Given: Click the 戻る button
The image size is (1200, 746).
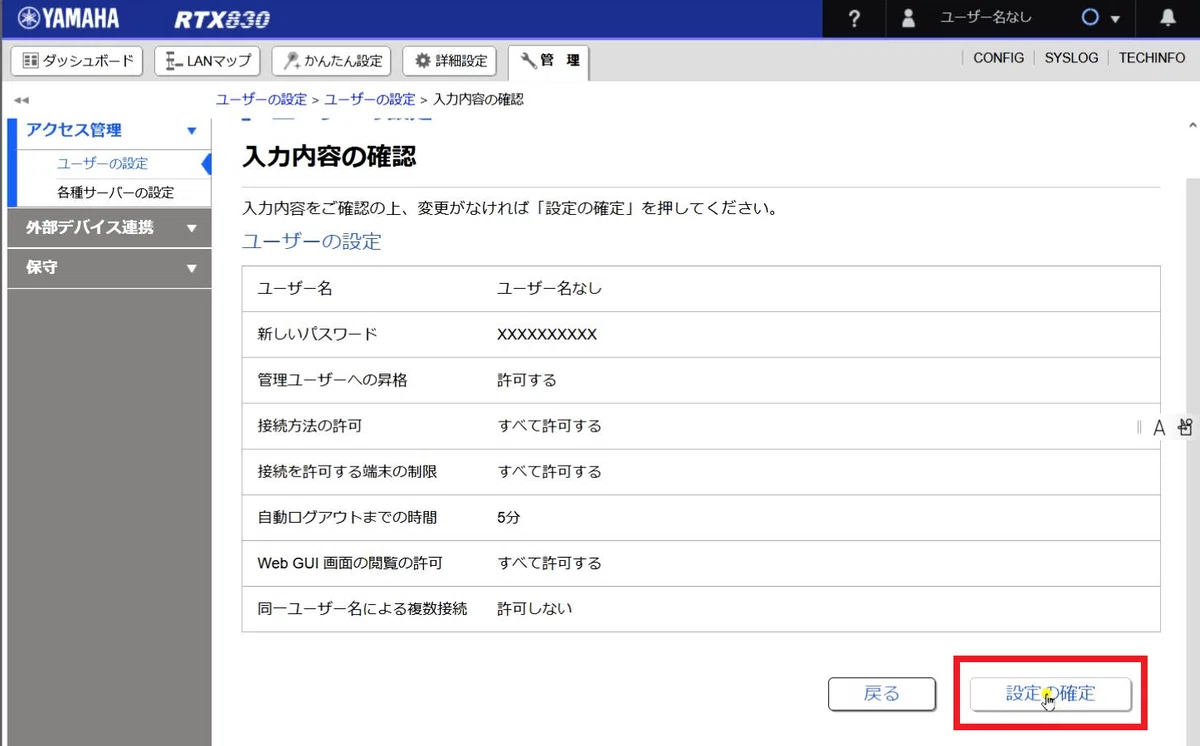Looking at the screenshot, I should tap(881, 694).
